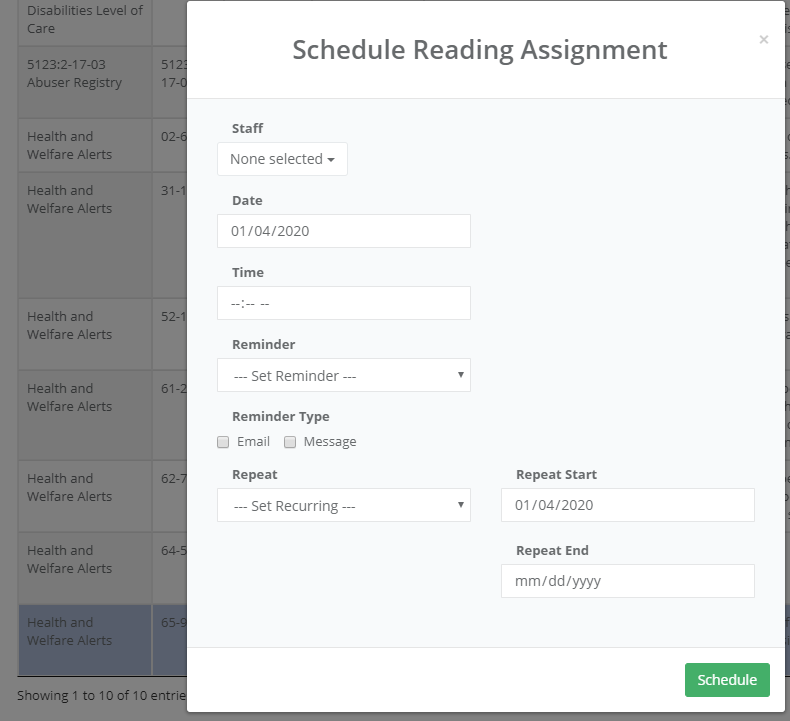Tick the Message reminder checkbox
This screenshot has width=790, height=721.
tap(290, 442)
